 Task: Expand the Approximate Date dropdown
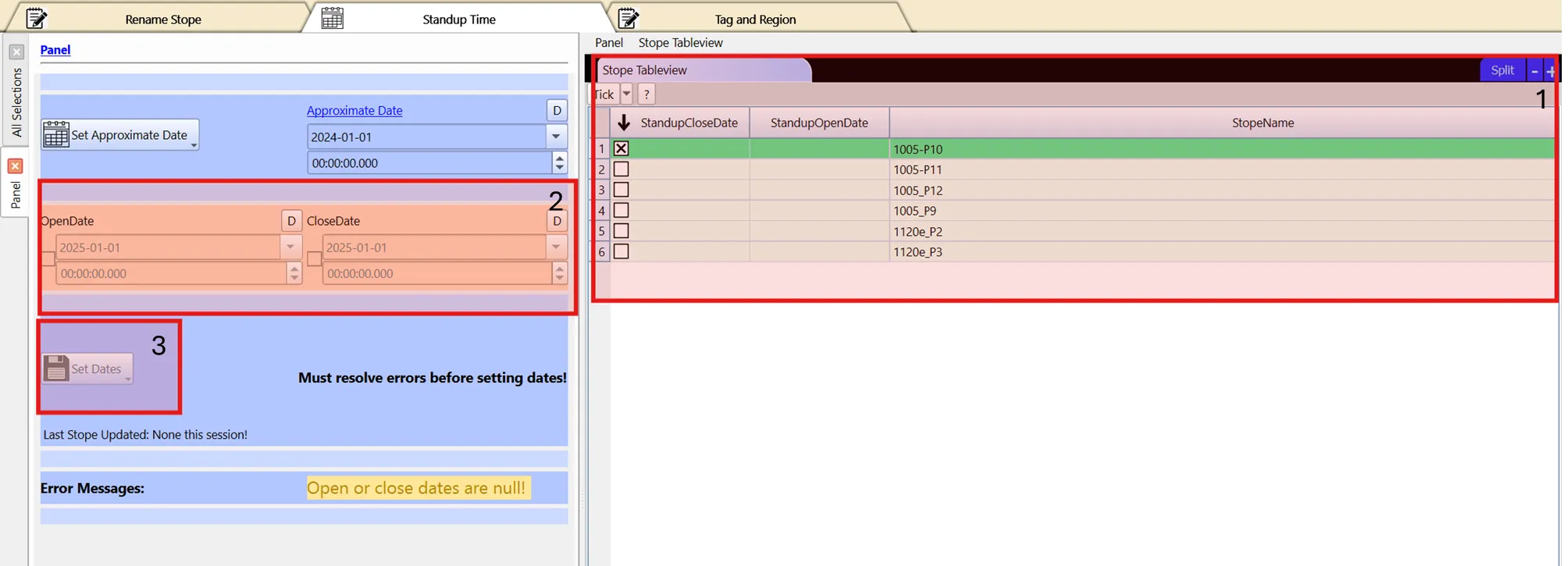click(556, 137)
